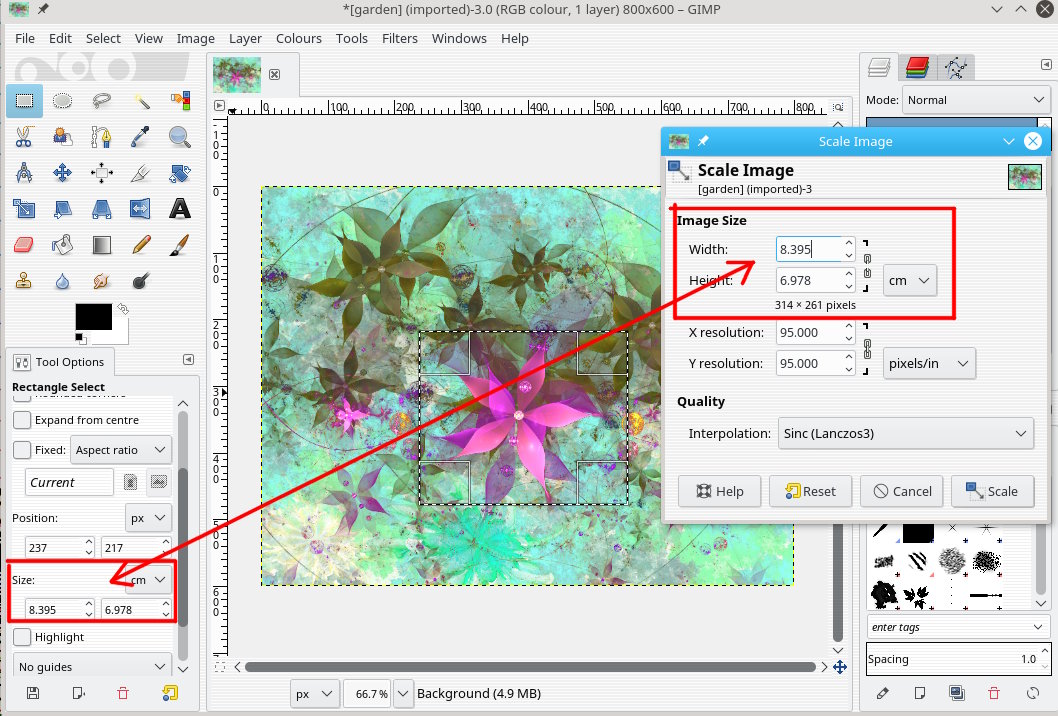1058x716 pixels.
Task: Enable the Fixed aspect ratio checkbox
Action: coord(22,449)
